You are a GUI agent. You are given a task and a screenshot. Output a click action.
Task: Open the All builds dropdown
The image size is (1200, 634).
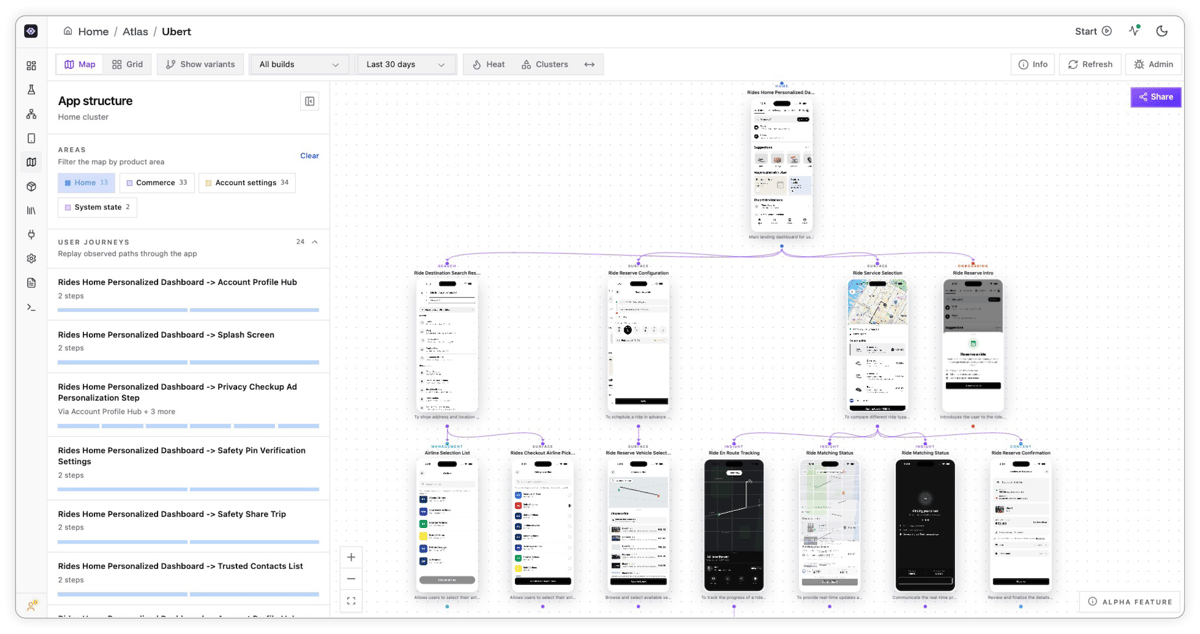pos(298,64)
